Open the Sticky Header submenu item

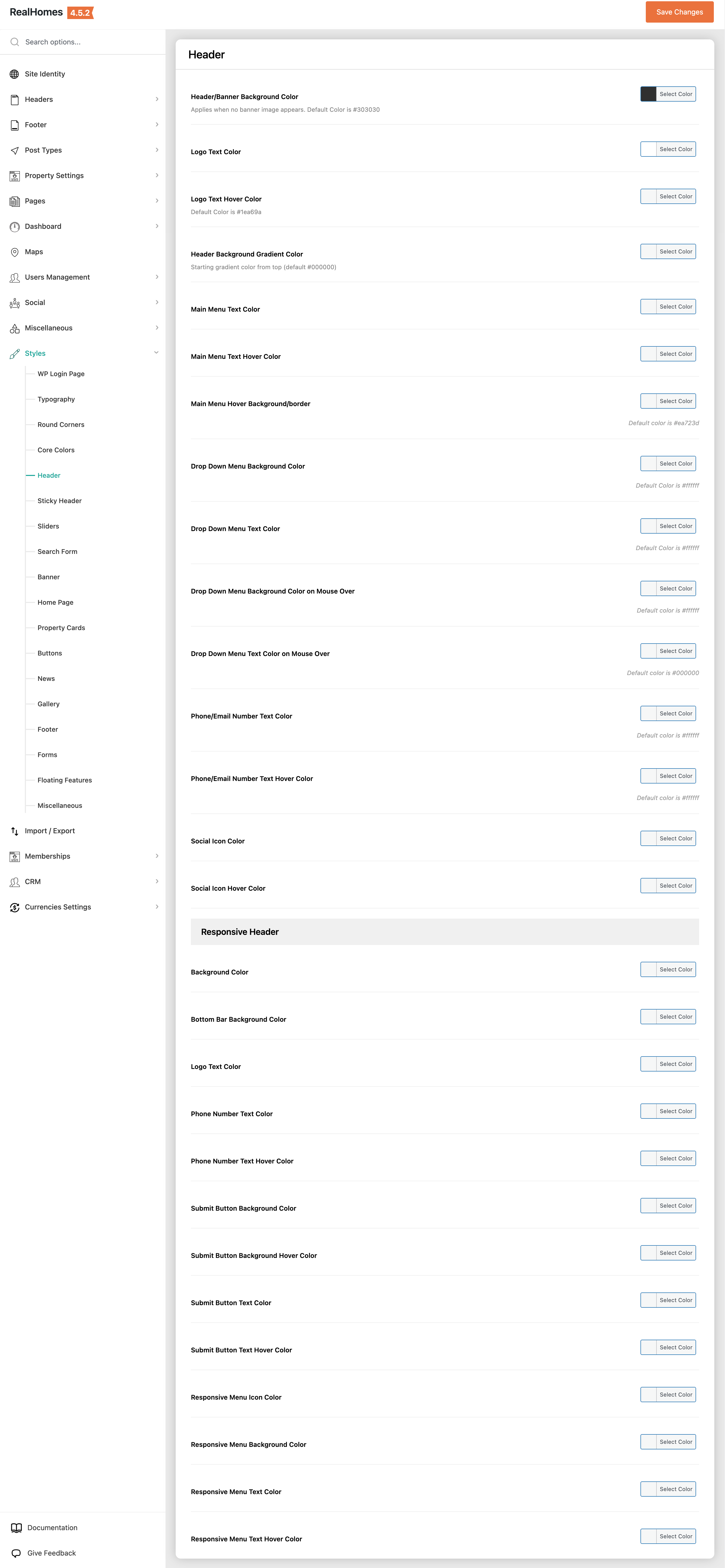click(60, 501)
